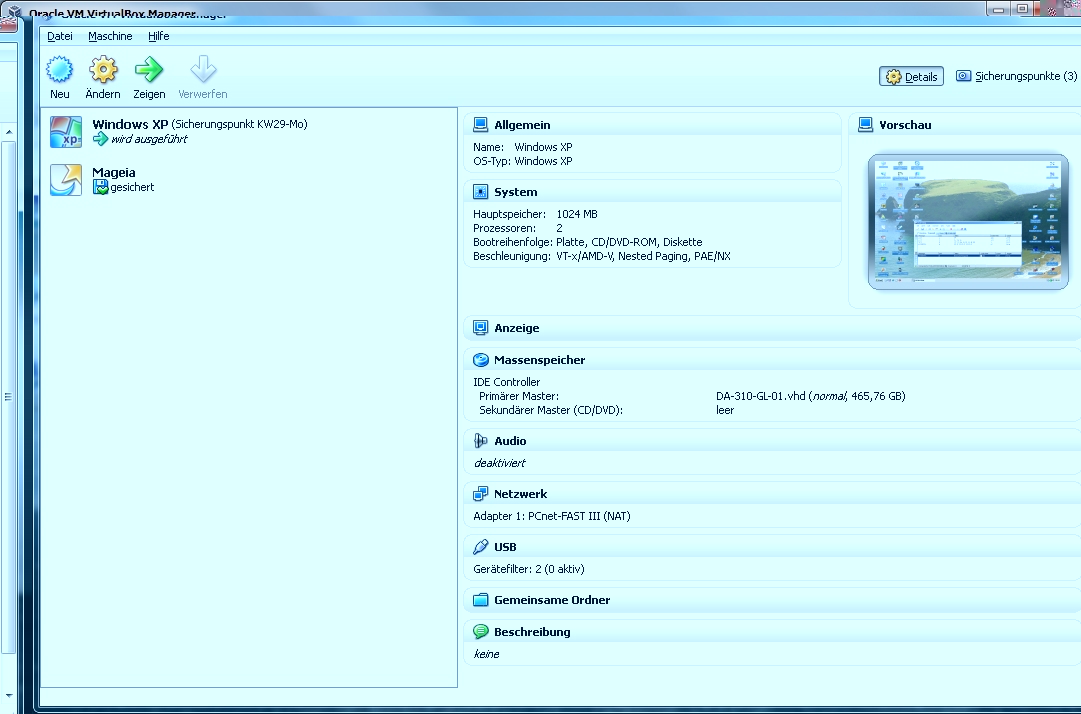The height and width of the screenshot is (714, 1081).
Task: Click the Vorschau heading
Action: coord(905,125)
